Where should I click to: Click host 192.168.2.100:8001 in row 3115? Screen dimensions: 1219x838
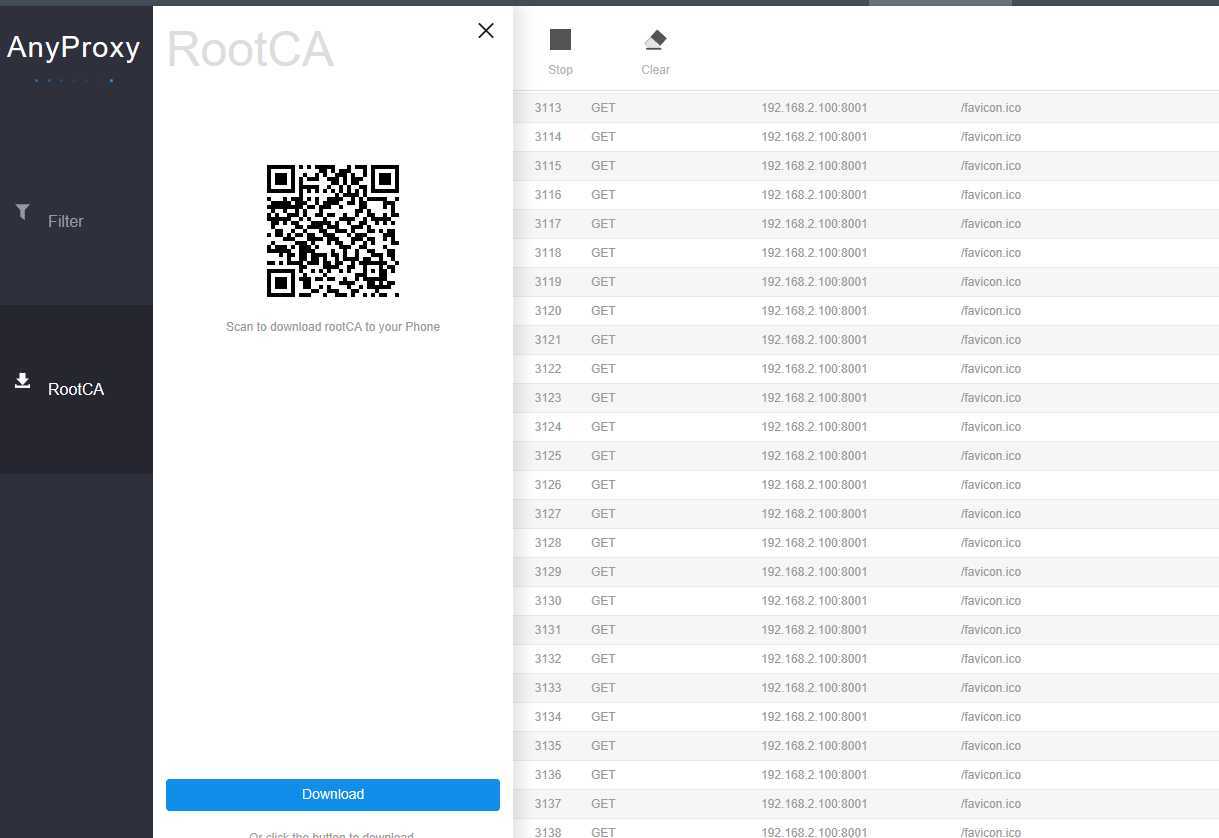(814, 166)
